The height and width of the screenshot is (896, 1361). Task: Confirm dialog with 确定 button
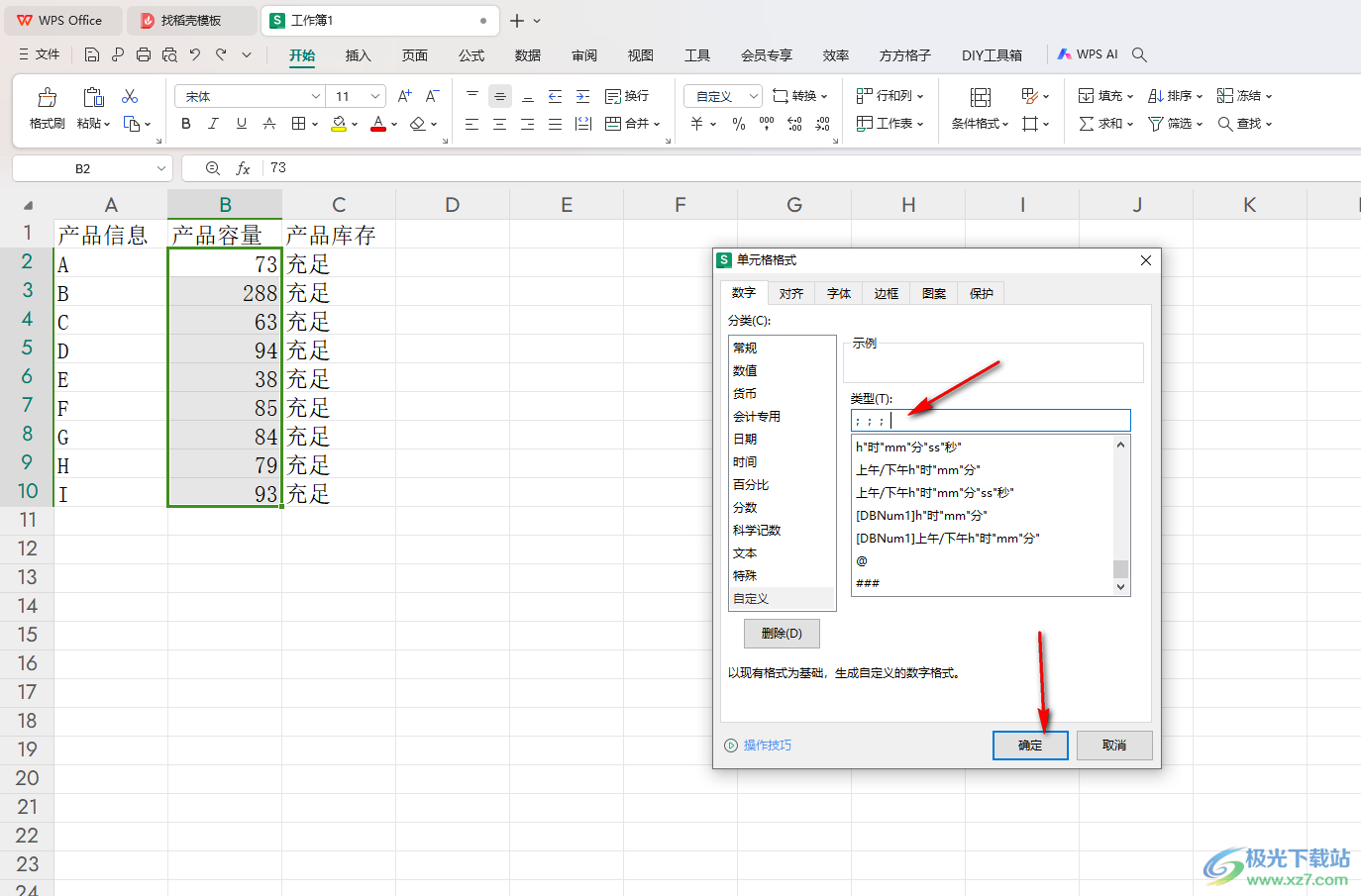(x=1030, y=746)
